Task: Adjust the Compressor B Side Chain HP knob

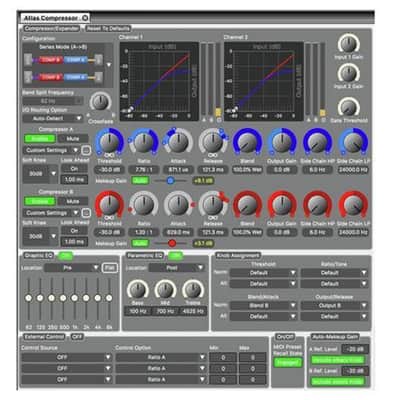Action: (317, 204)
